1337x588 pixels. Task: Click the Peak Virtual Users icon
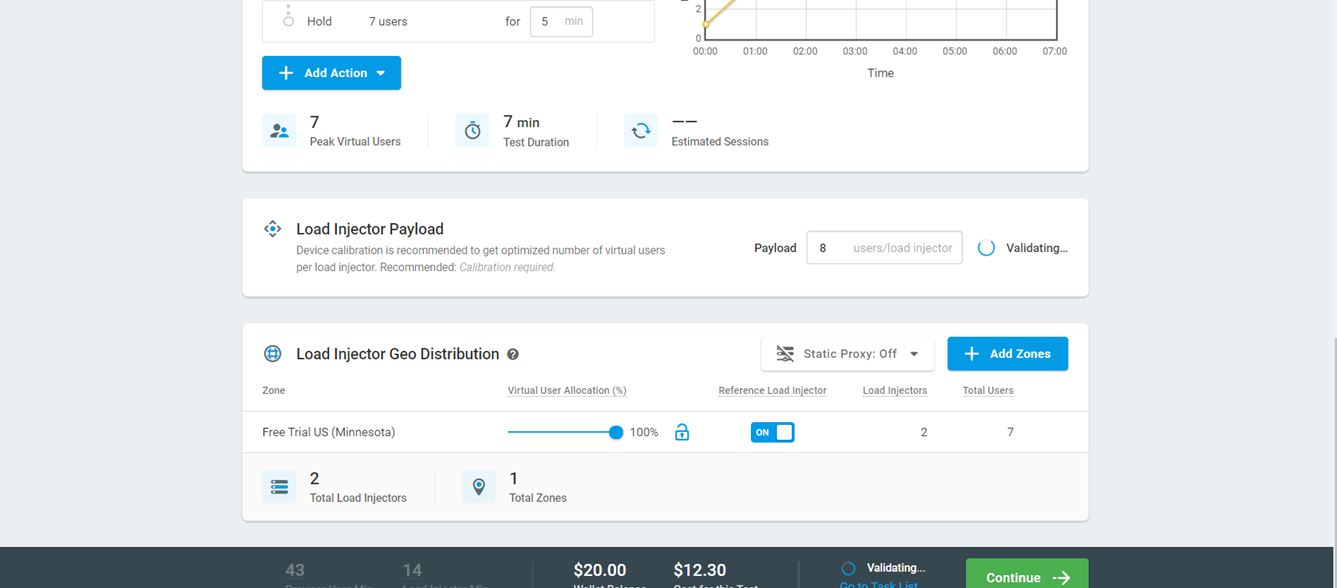tap(279, 131)
